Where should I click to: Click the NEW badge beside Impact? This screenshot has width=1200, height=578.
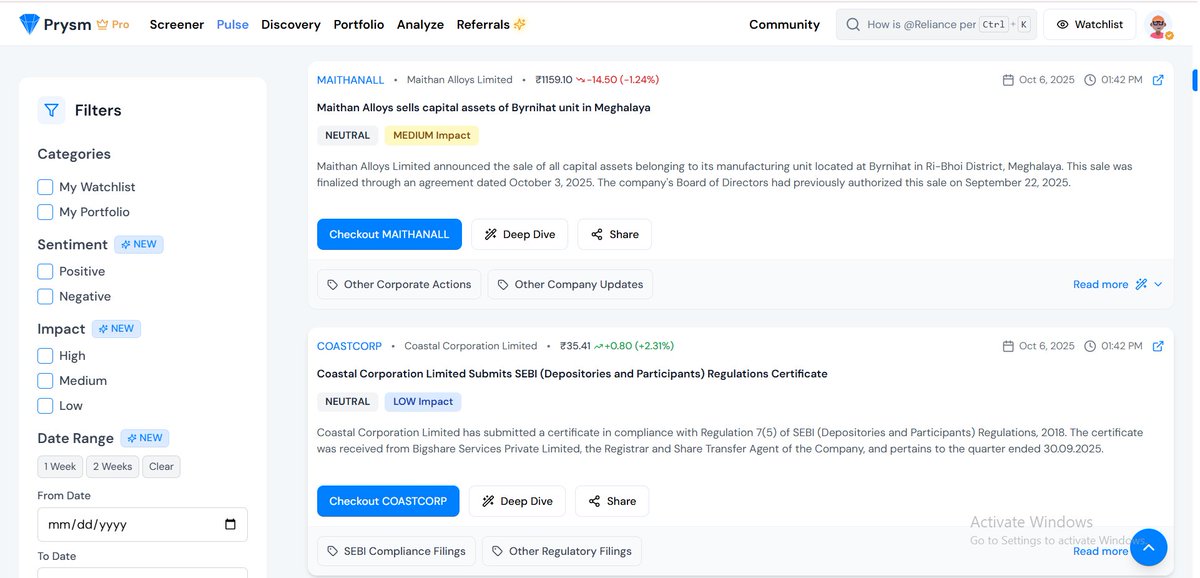[x=116, y=328]
